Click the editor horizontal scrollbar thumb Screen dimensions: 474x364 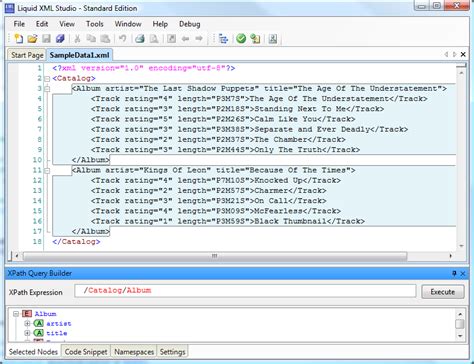coord(215,256)
